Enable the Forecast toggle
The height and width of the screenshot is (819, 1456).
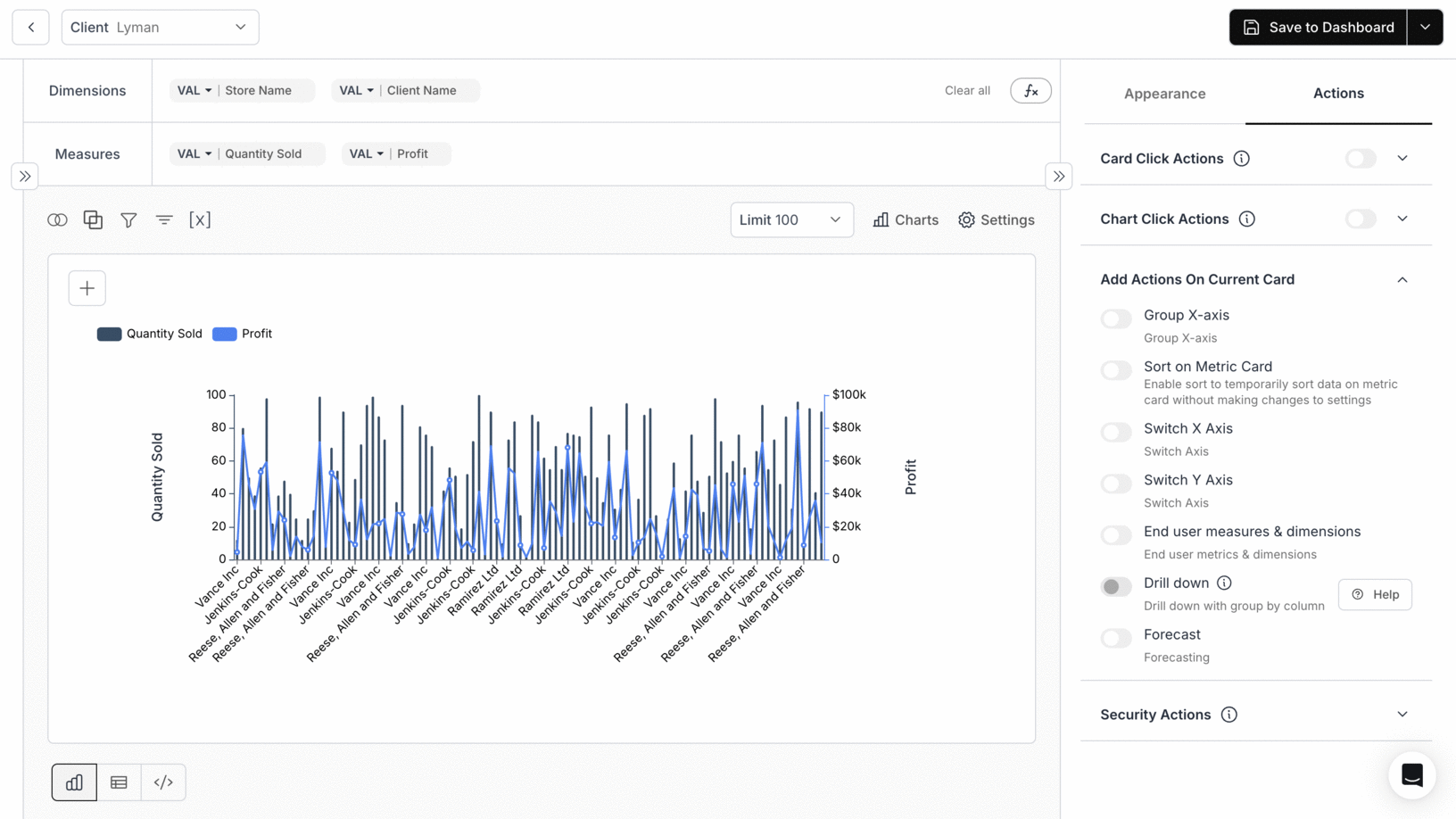point(1115,638)
